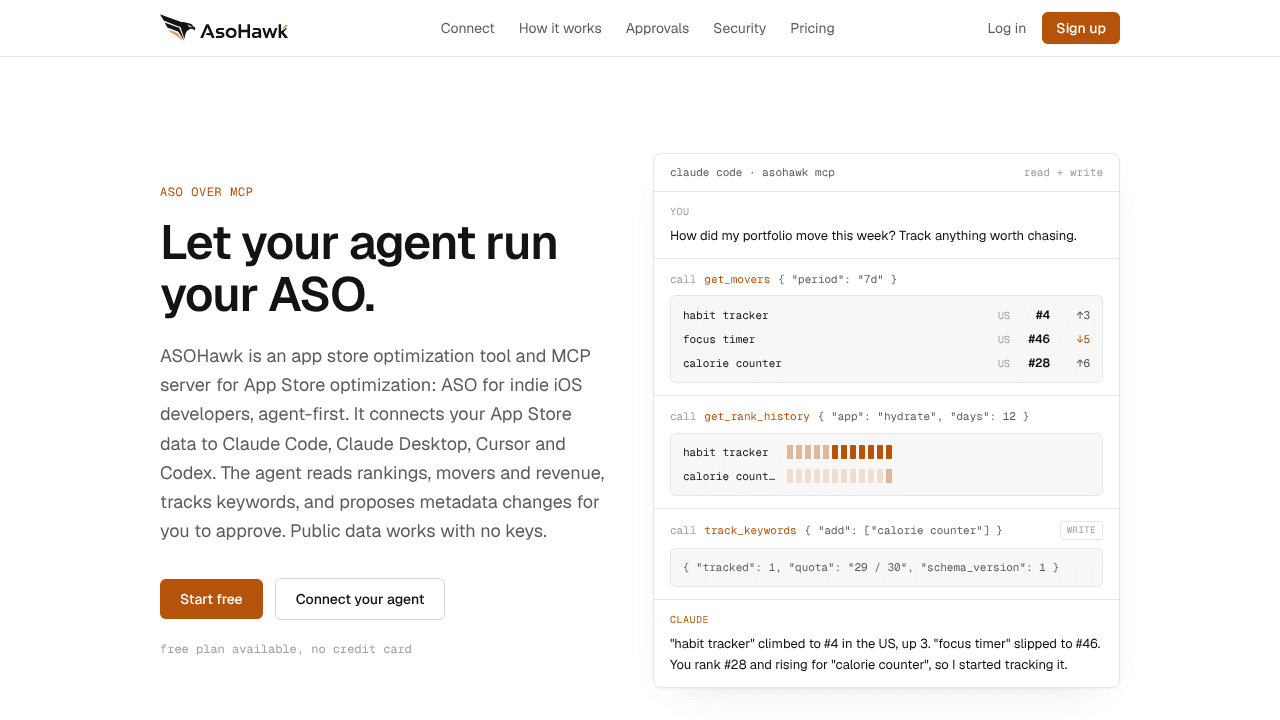
Task: Open the Security nav item
Action: point(739,28)
